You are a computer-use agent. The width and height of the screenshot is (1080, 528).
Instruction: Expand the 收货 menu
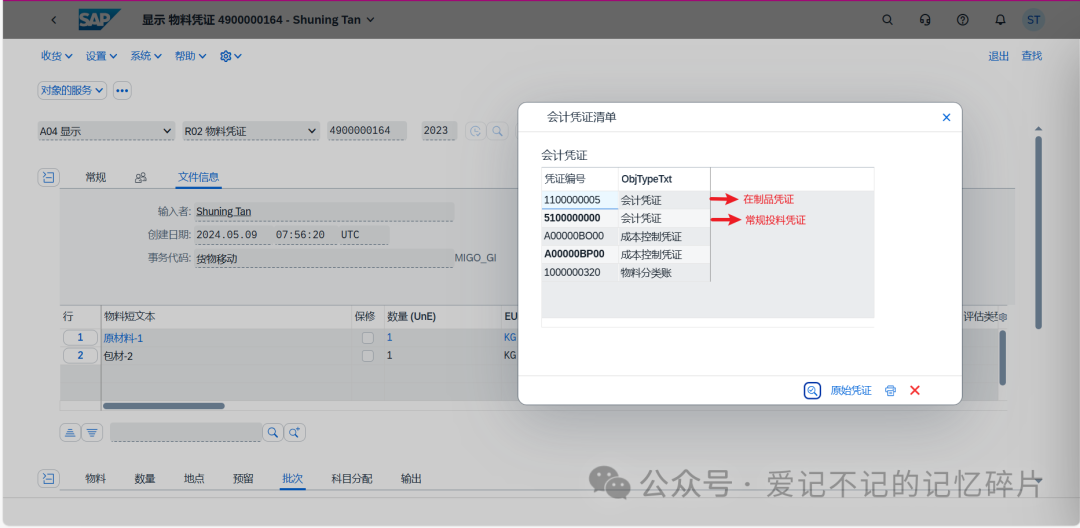[57, 56]
